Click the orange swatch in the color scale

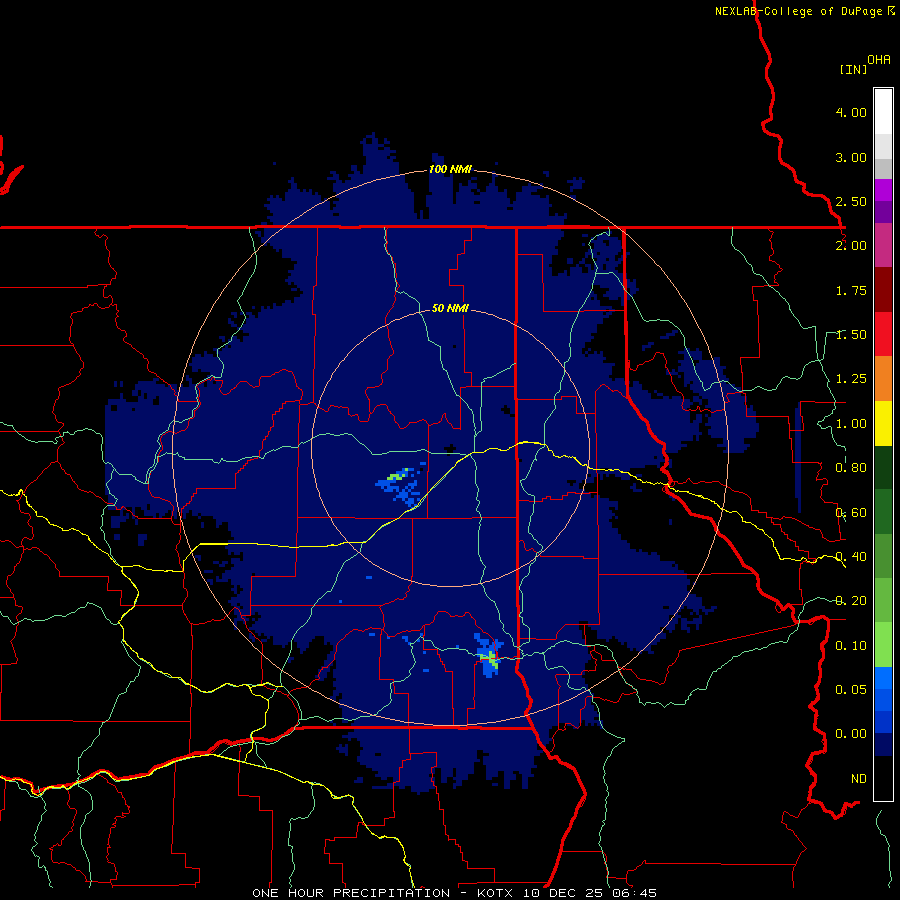883,379
